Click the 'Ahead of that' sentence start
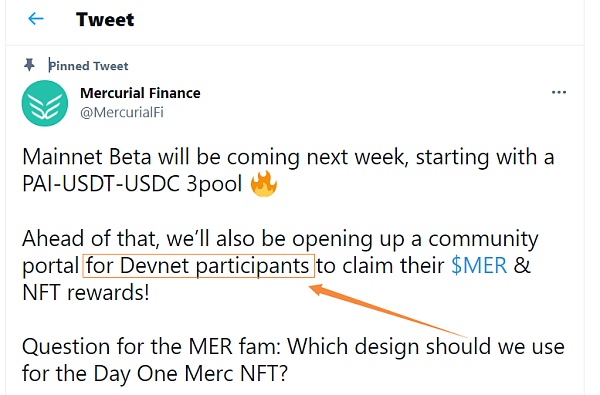 pos(90,238)
